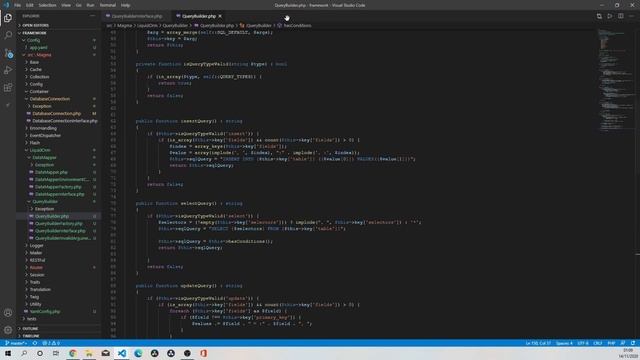Viewport: 640px width, 360px height.
Task: Open the Extensions view
Action: (8, 88)
